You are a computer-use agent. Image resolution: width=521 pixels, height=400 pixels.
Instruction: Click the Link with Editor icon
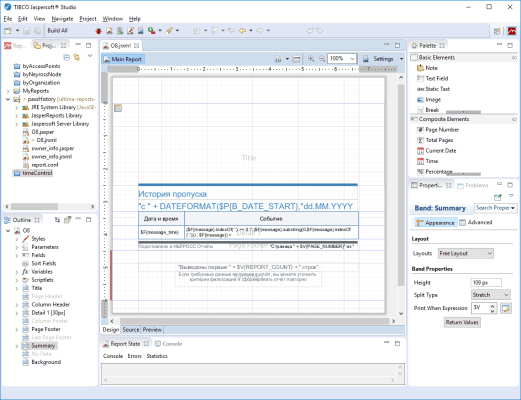[77, 57]
